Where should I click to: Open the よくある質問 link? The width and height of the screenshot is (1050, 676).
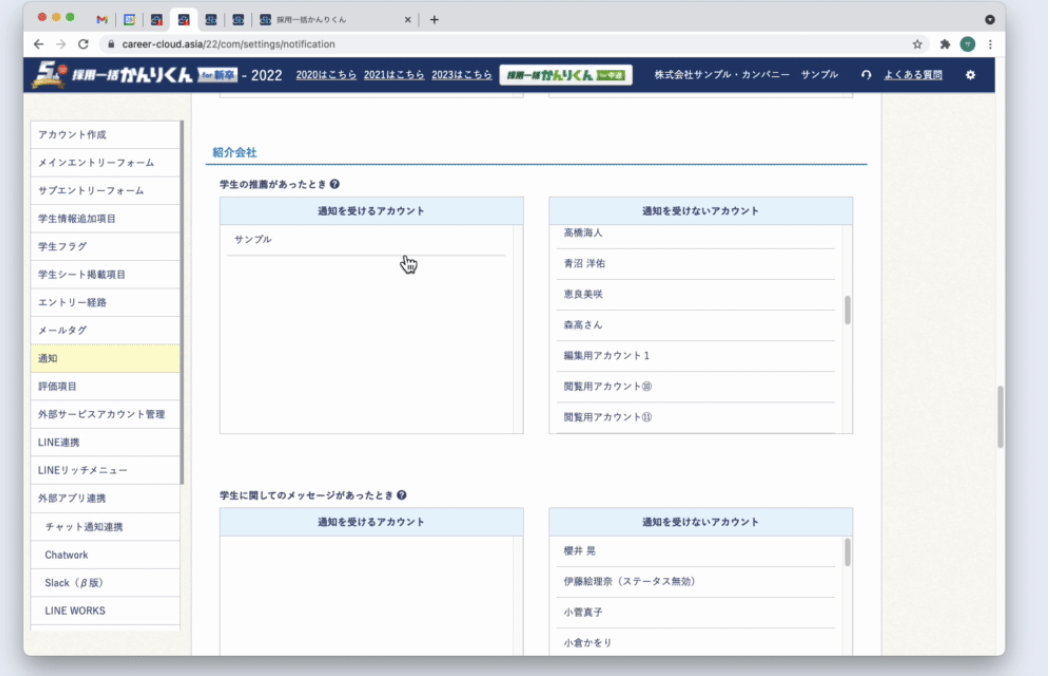tap(913, 75)
